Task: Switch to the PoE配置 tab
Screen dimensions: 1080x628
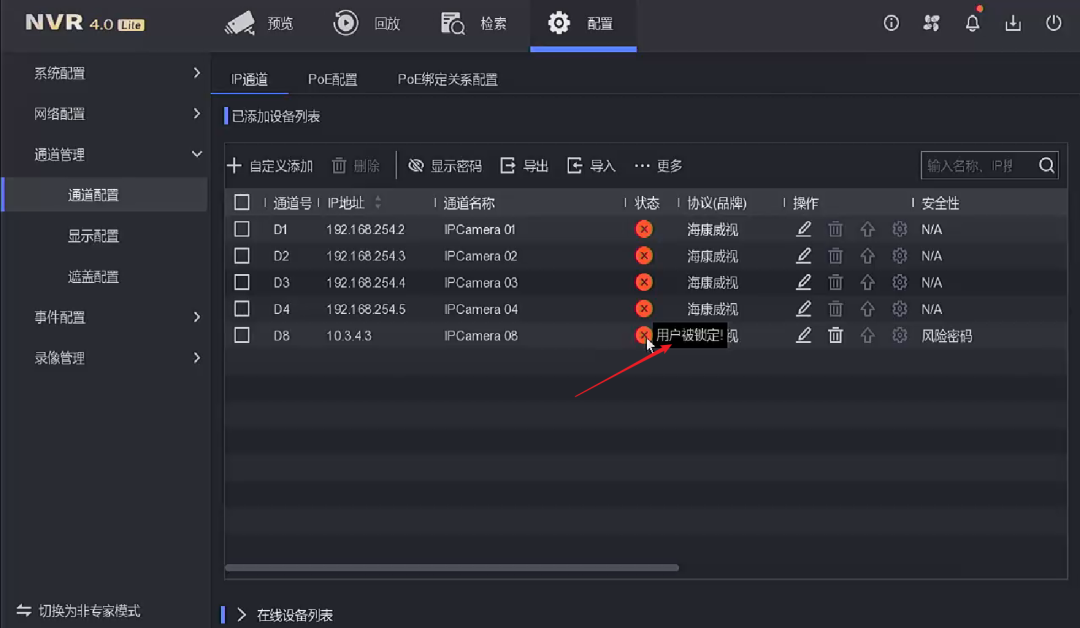Action: (x=333, y=78)
